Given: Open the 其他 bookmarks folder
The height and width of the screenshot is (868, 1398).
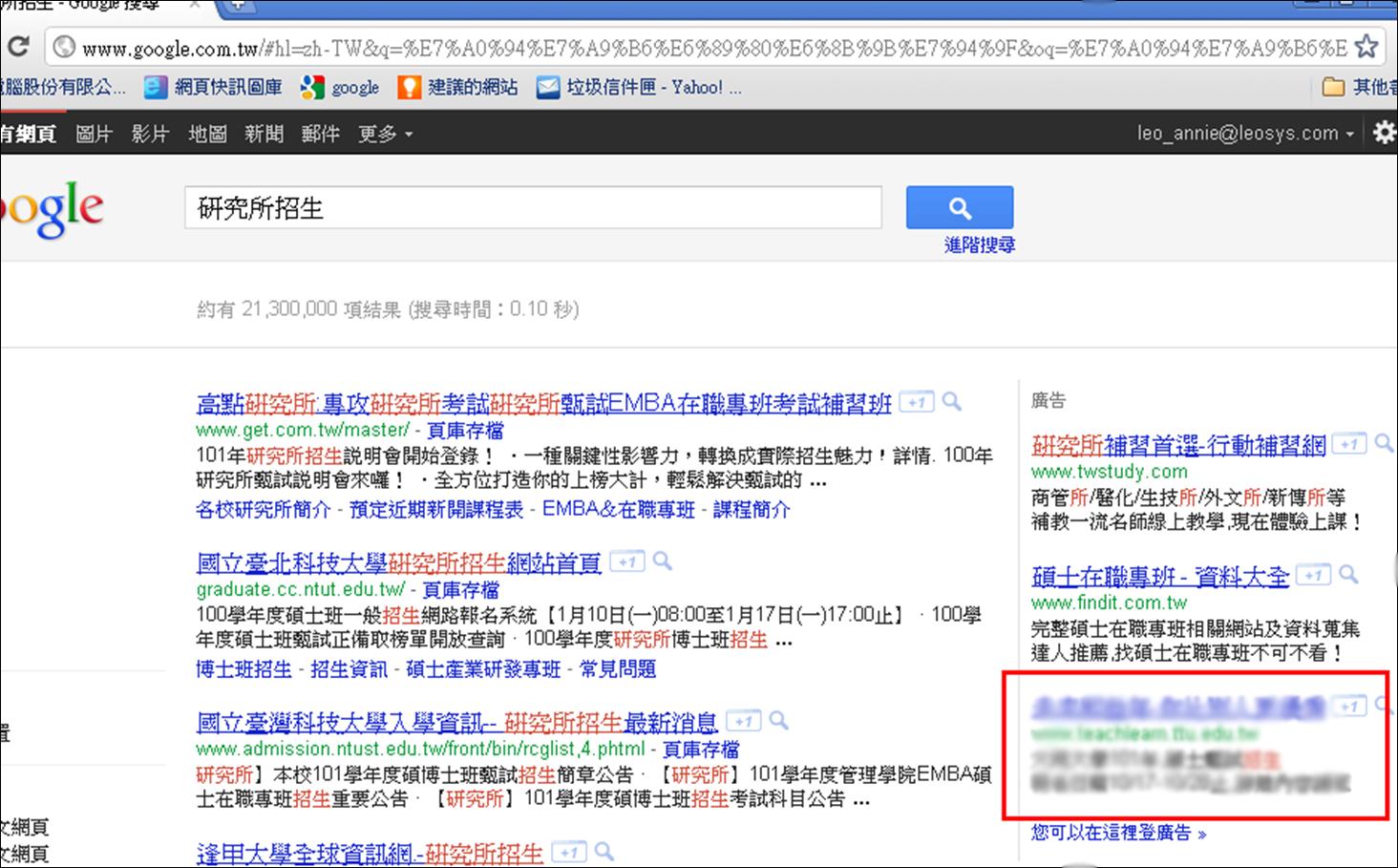Looking at the screenshot, I should 1359,88.
